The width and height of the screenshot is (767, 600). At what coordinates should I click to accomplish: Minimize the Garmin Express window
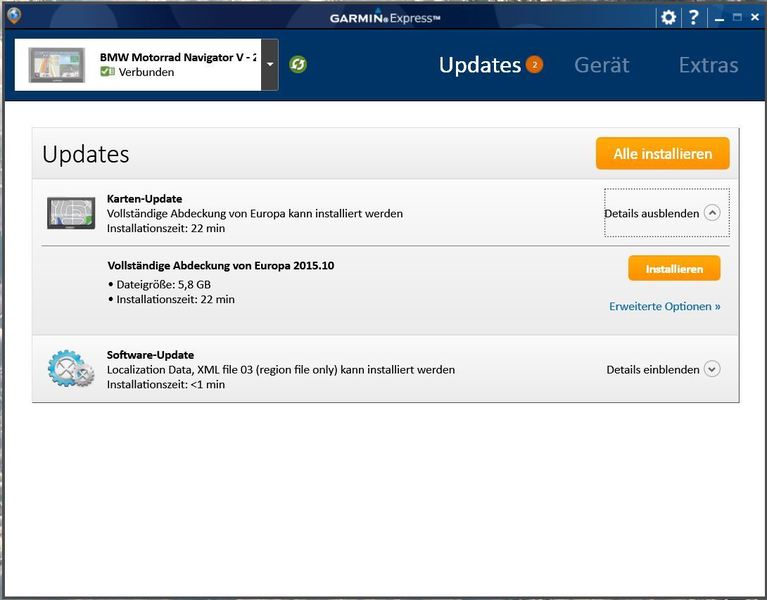(719, 17)
